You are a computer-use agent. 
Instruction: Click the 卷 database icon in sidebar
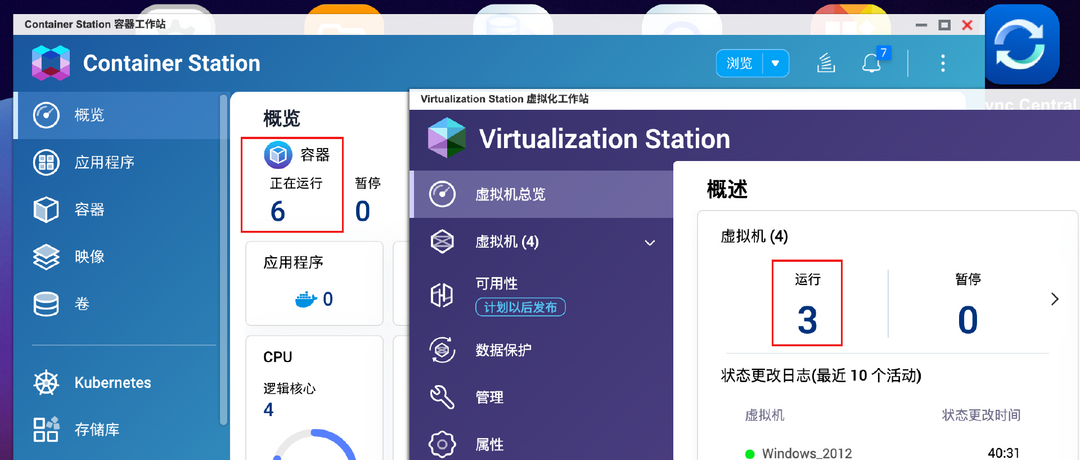pyautogui.click(x=46, y=304)
